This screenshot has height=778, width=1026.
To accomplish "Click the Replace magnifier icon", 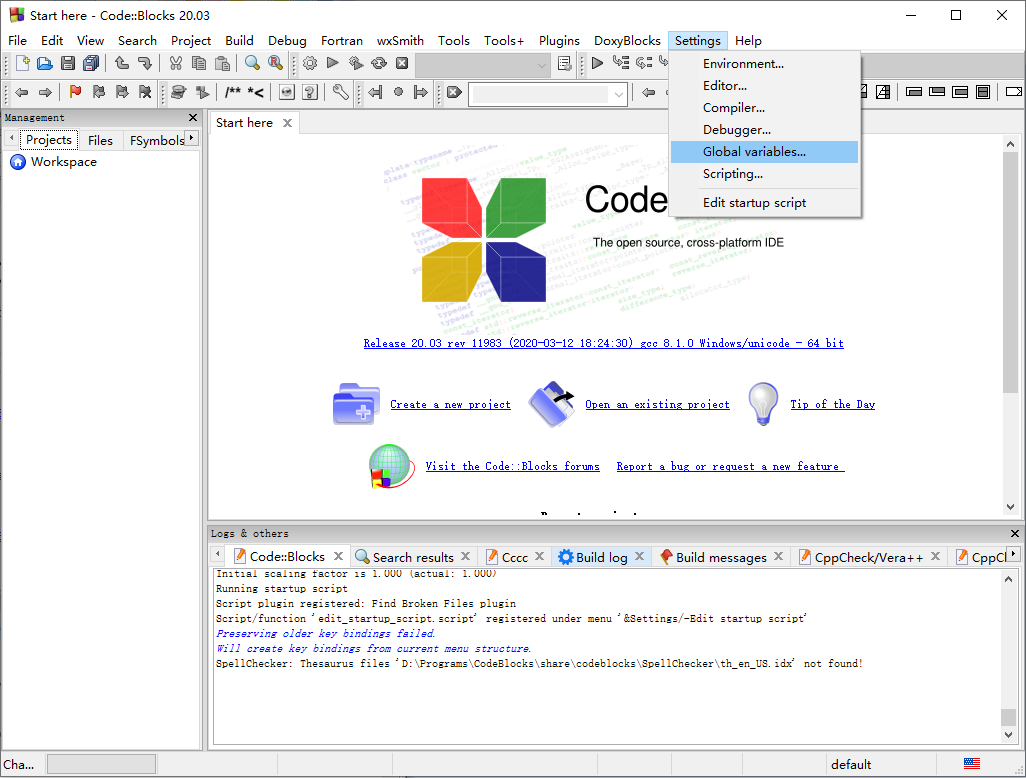I will 275,63.
